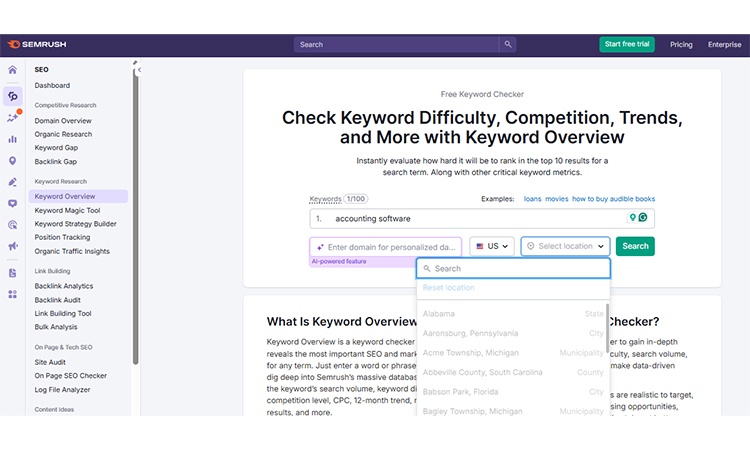Image resolution: width=750 pixels, height=450 pixels.
Task: Open Keyword Gap
Action: tap(56, 148)
